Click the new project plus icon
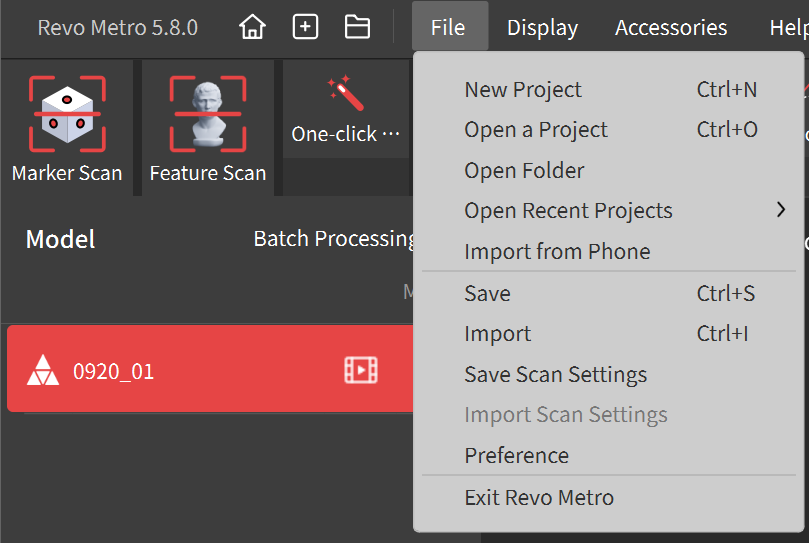The height and width of the screenshot is (543, 809). [305, 27]
